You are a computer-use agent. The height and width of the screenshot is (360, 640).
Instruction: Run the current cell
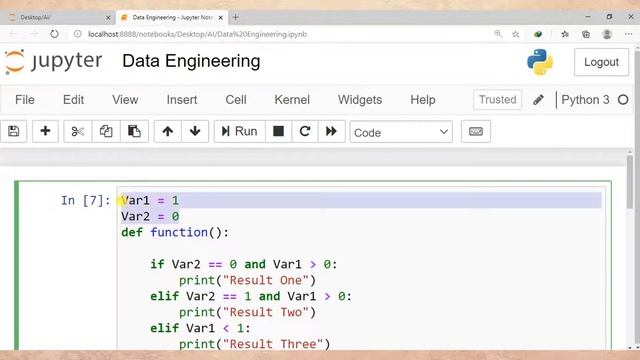240,131
